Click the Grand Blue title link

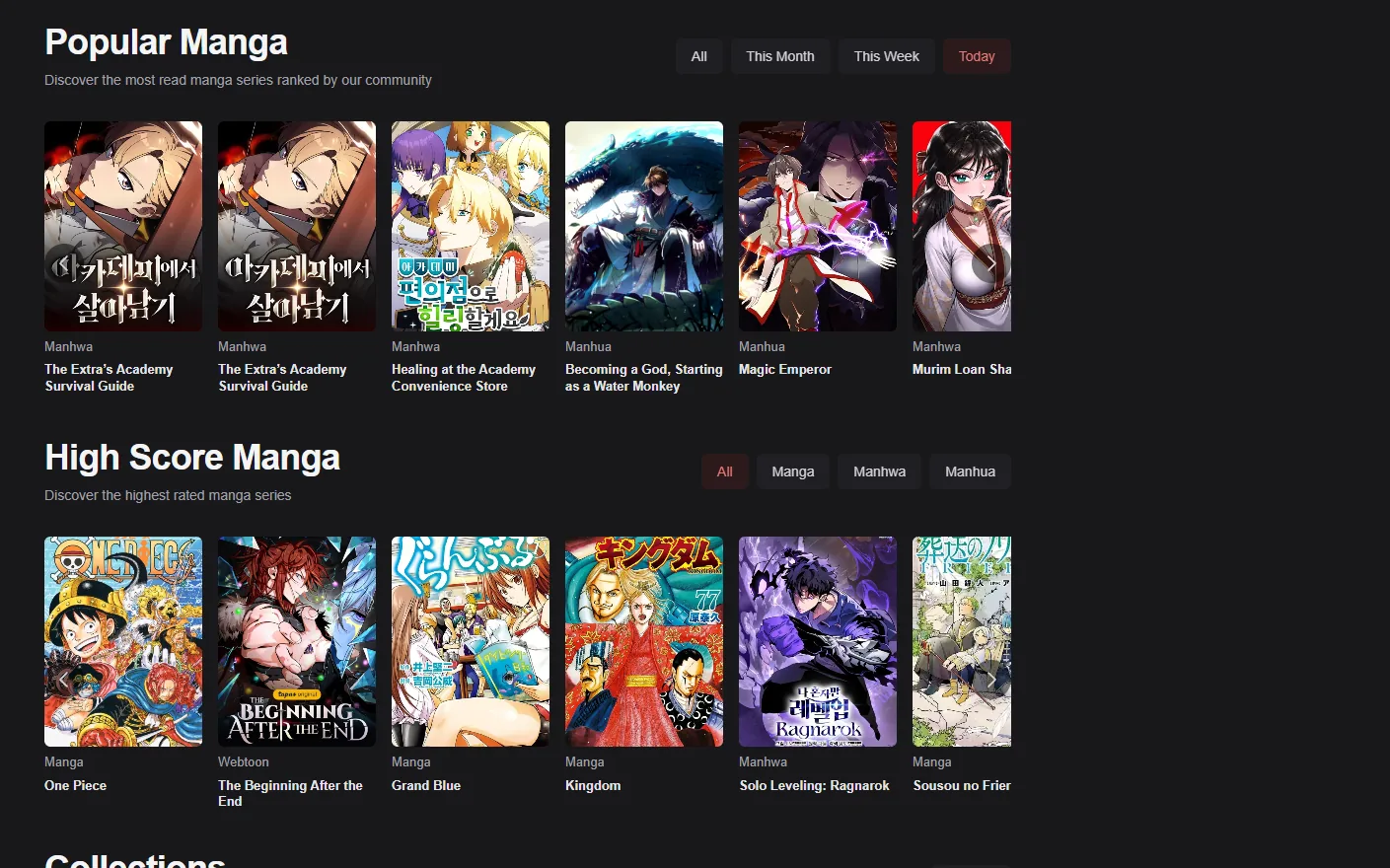(426, 785)
